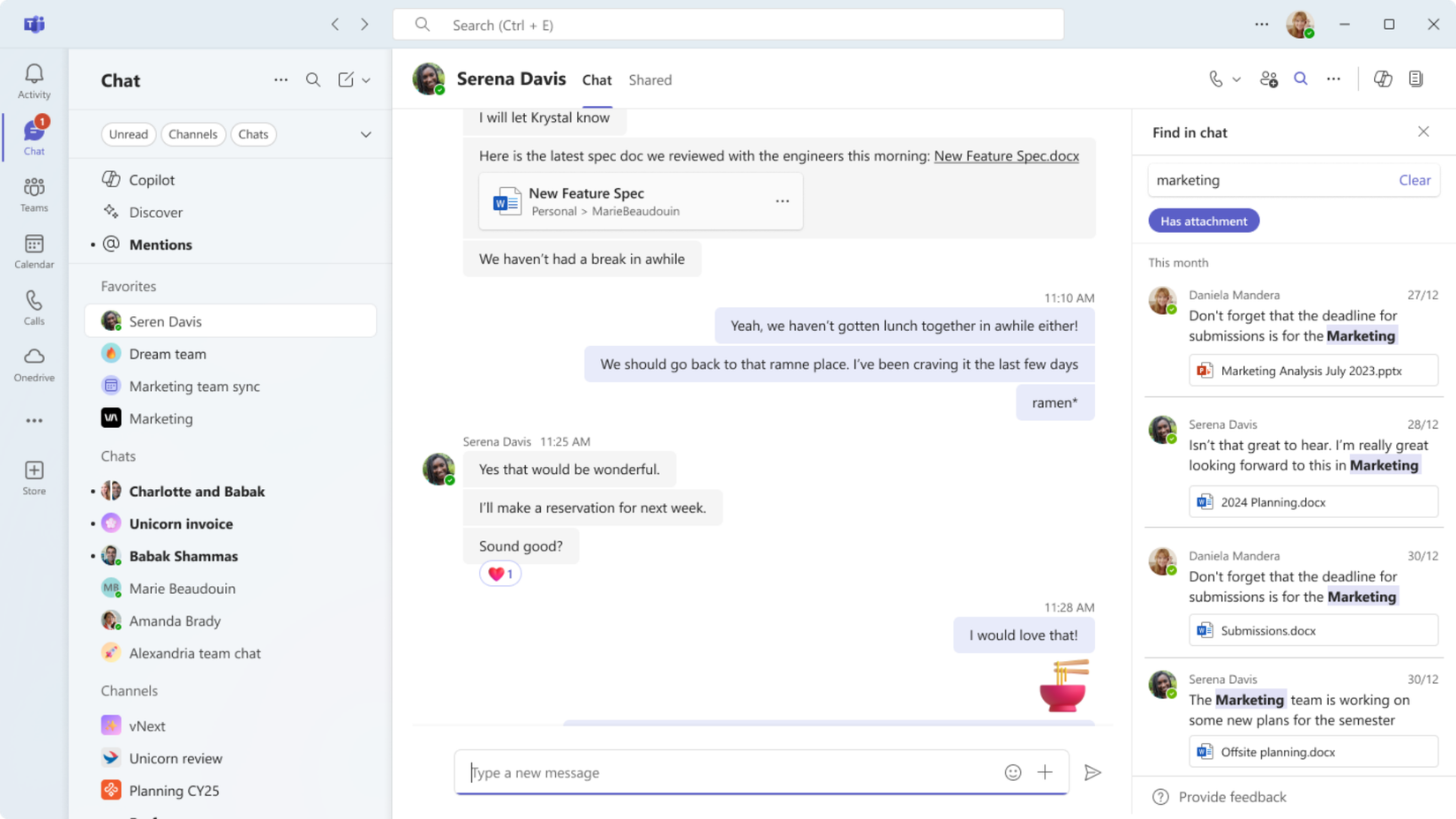This screenshot has width=1456, height=819.
Task: Open the call options dropdown arrow
Action: [x=1235, y=79]
